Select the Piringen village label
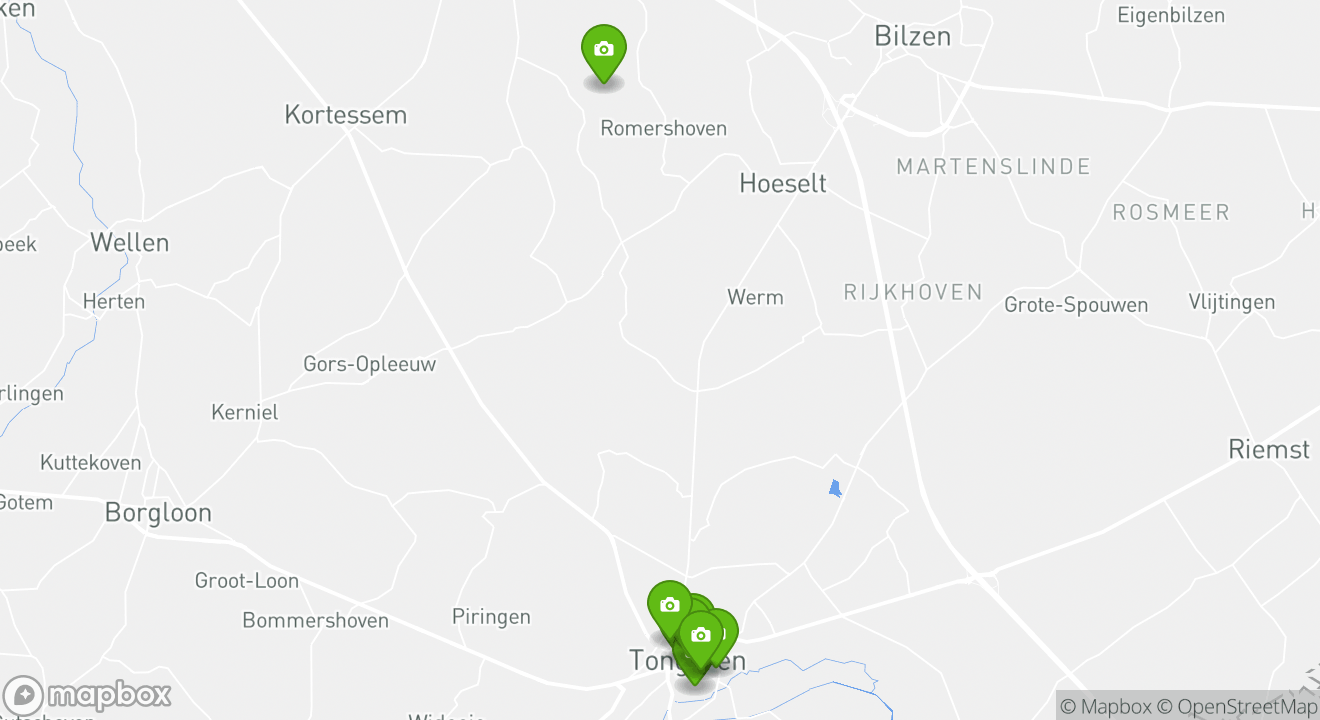 pyautogui.click(x=491, y=617)
